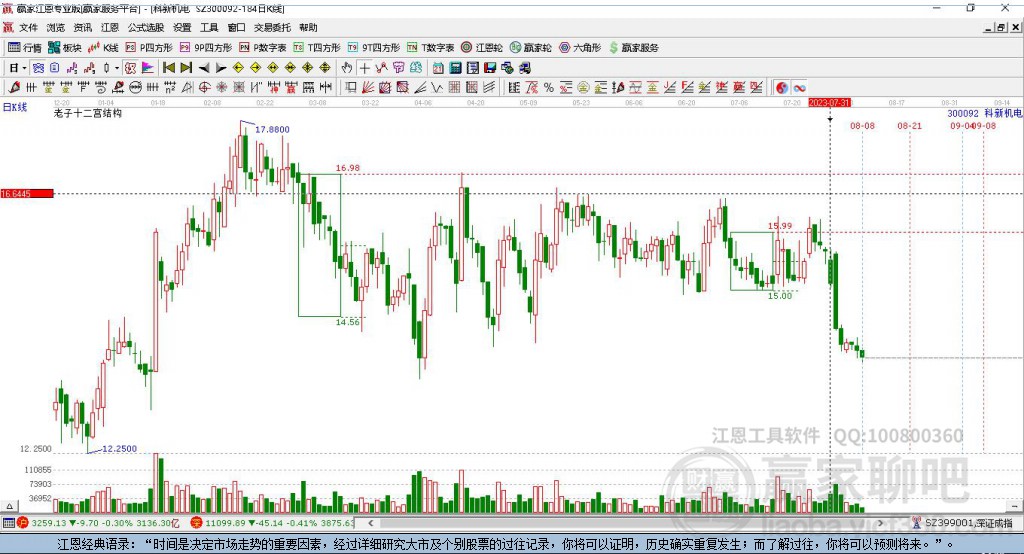
Task: Expand the candlestick style dropdown arrow
Action: pyautogui.click(x=117, y=68)
